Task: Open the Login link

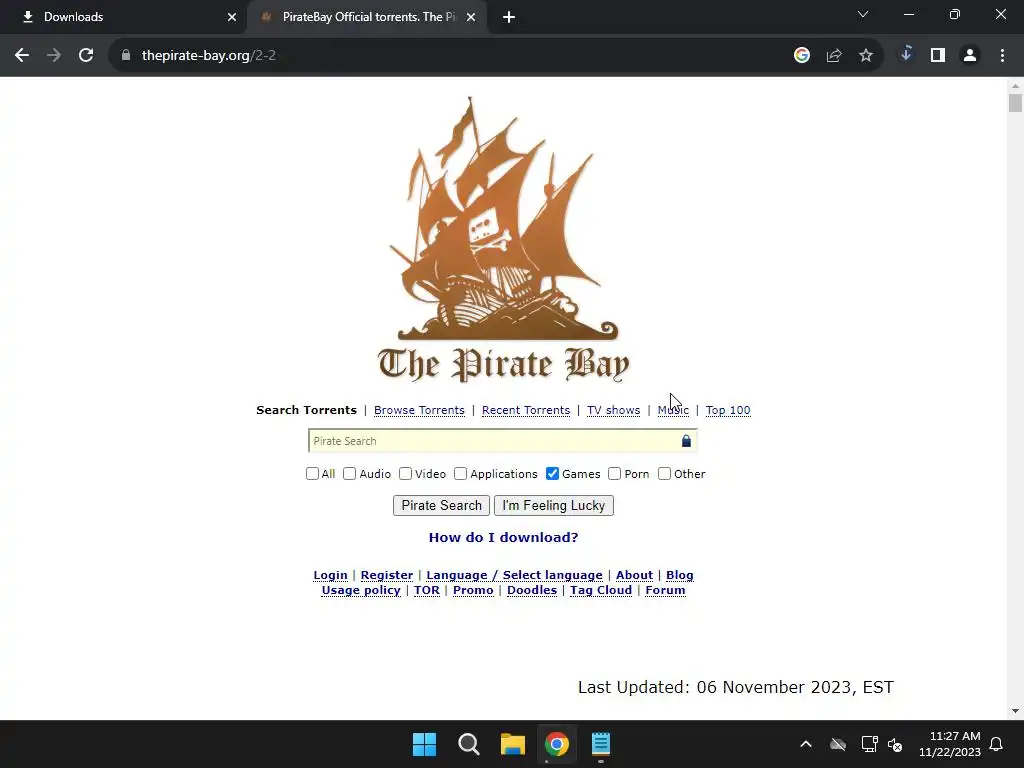Action: click(x=330, y=575)
